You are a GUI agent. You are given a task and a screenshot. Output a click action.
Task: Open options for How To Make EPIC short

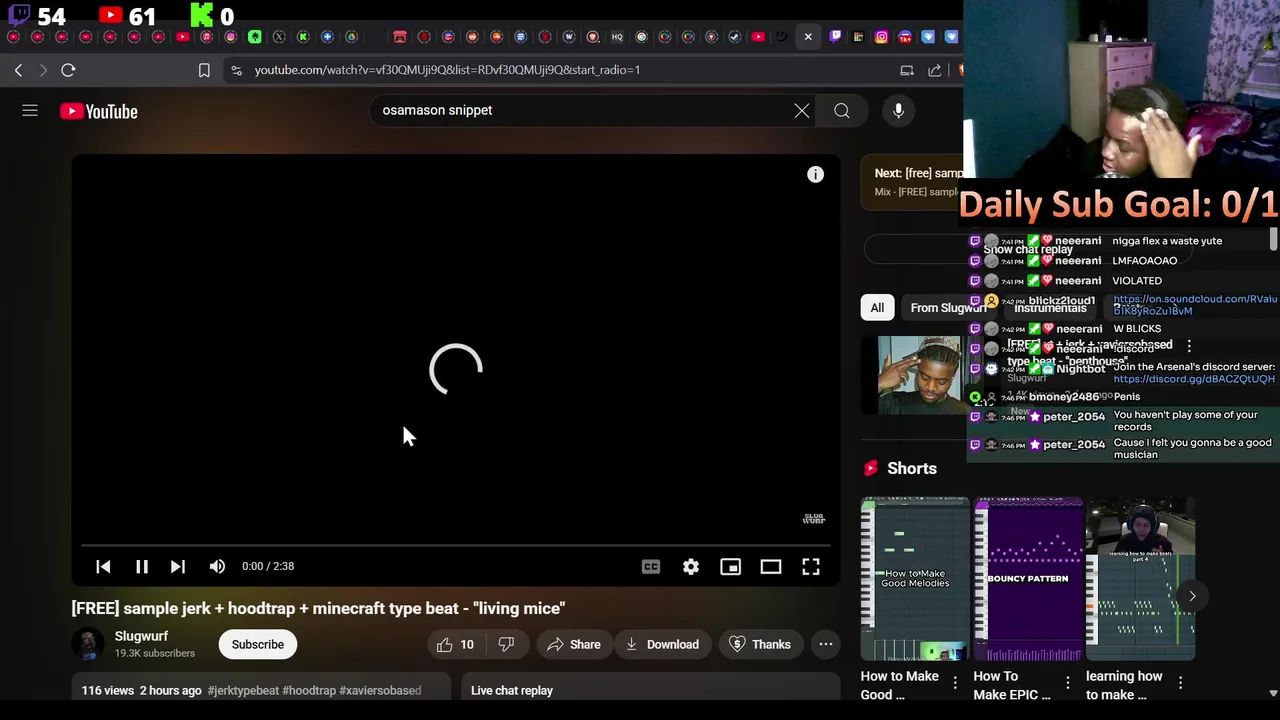pos(1068,683)
